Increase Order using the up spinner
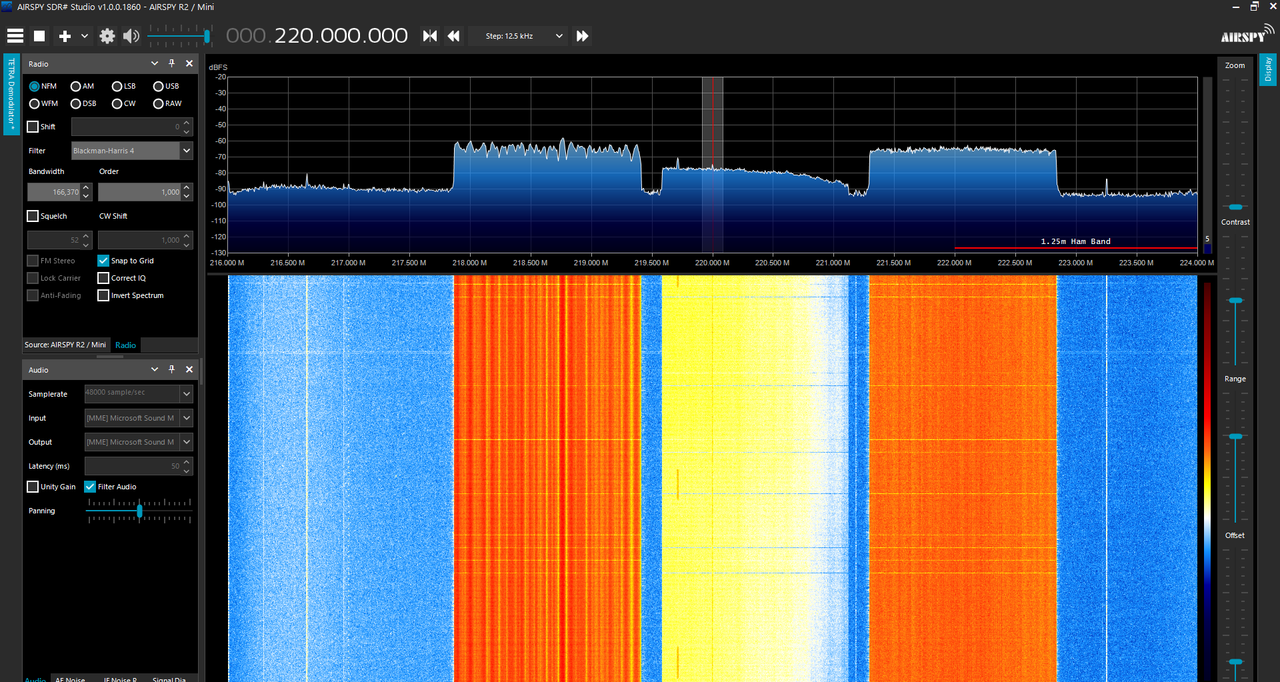 [187, 188]
